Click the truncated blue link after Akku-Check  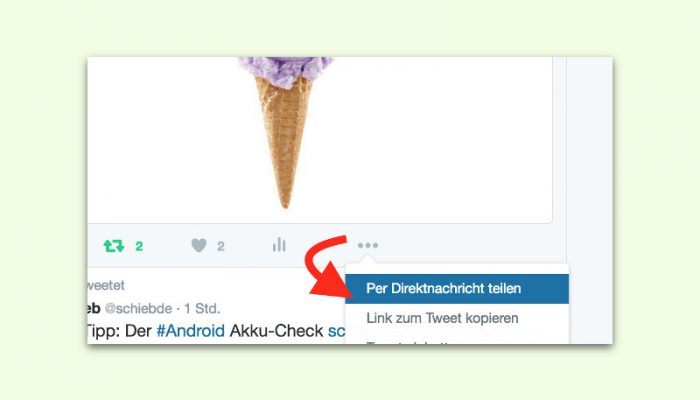click(x=337, y=331)
